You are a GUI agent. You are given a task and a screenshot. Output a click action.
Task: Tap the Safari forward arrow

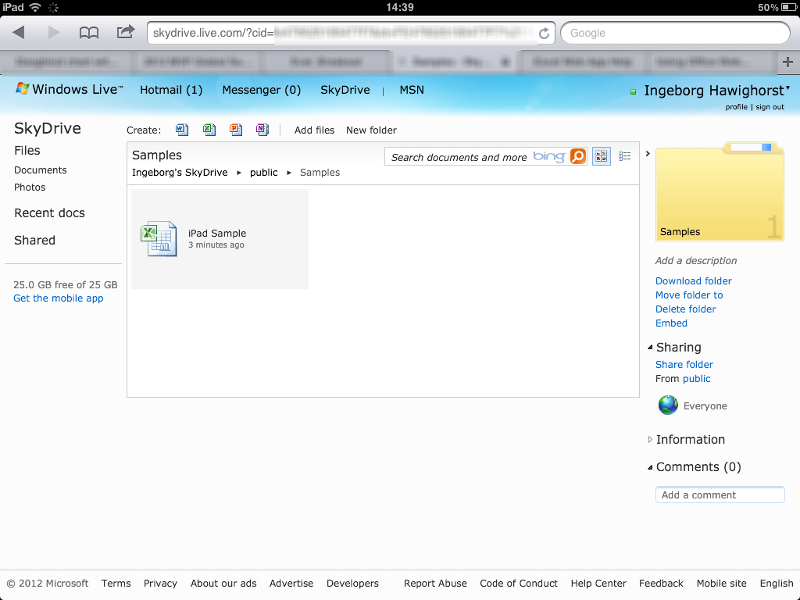pyautogui.click(x=54, y=33)
